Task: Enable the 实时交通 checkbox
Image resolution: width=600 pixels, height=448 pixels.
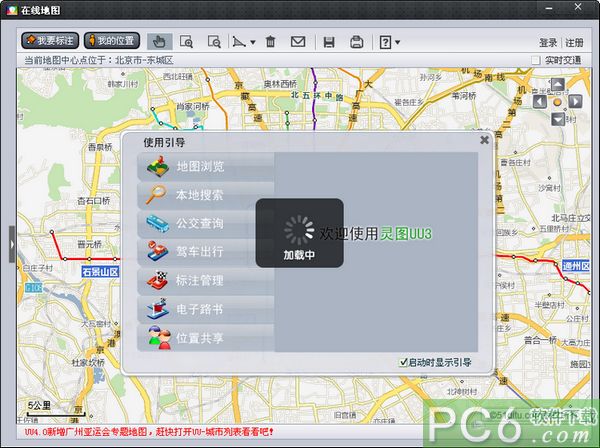Action: (x=537, y=60)
